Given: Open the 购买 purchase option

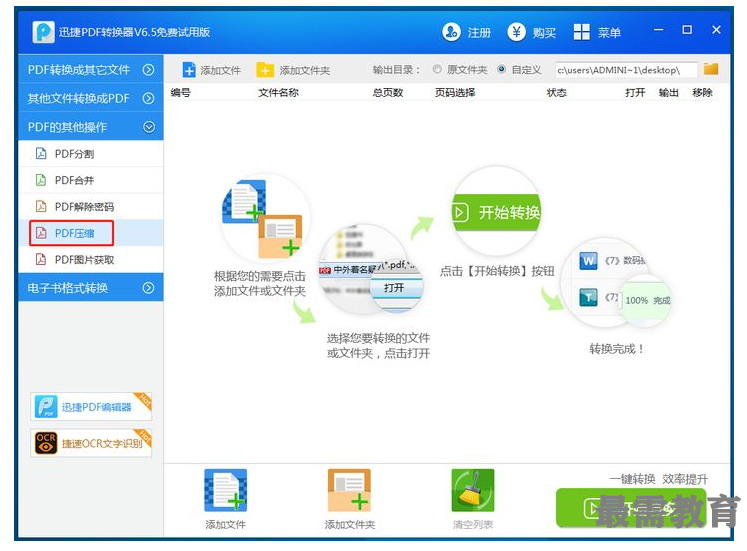Looking at the screenshot, I should click(531, 32).
